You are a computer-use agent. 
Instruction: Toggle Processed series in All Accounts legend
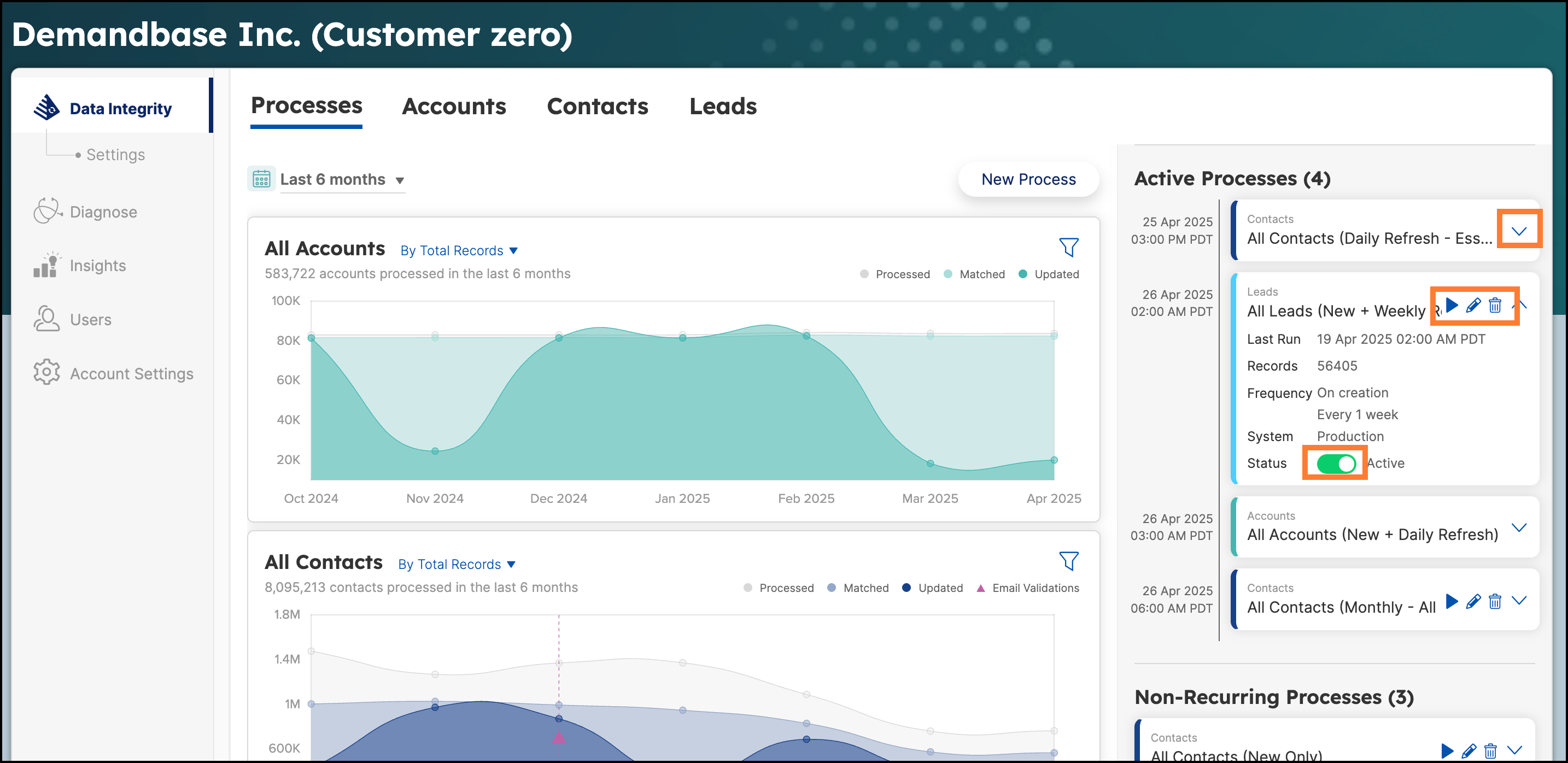pos(895,274)
